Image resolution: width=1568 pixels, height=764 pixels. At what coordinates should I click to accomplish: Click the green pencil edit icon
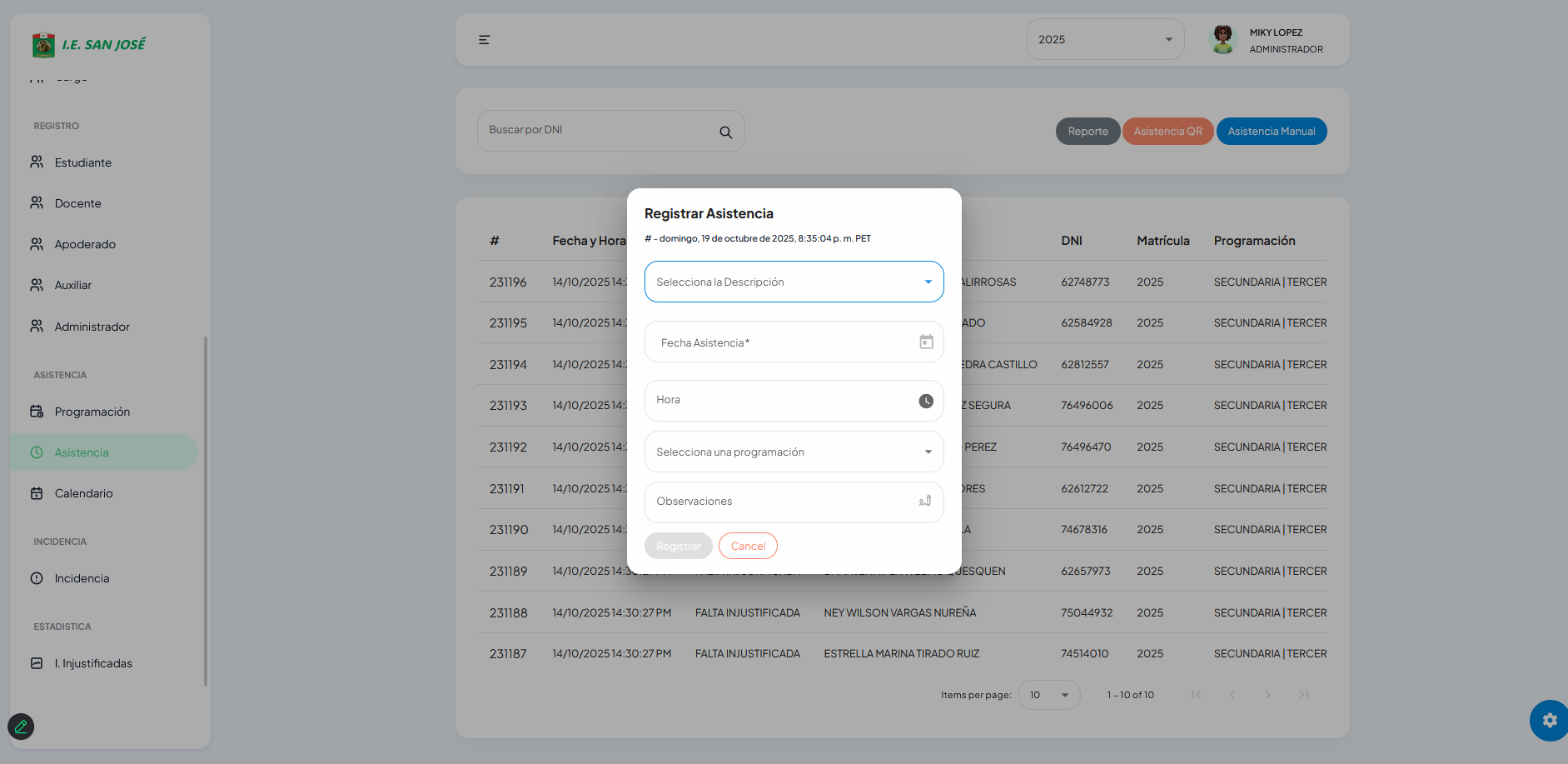pyautogui.click(x=21, y=727)
